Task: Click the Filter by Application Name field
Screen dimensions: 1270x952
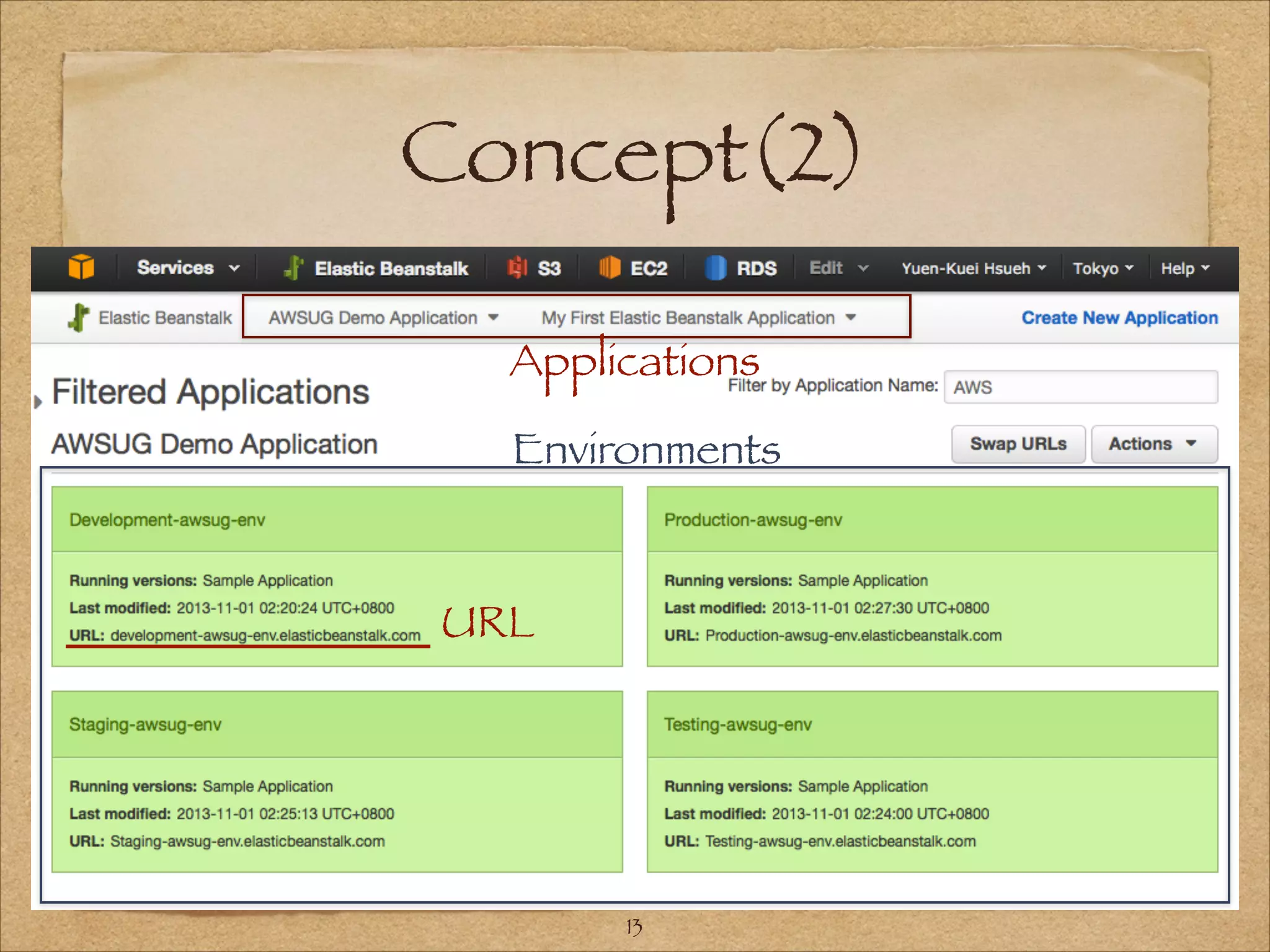Action: (x=1081, y=387)
